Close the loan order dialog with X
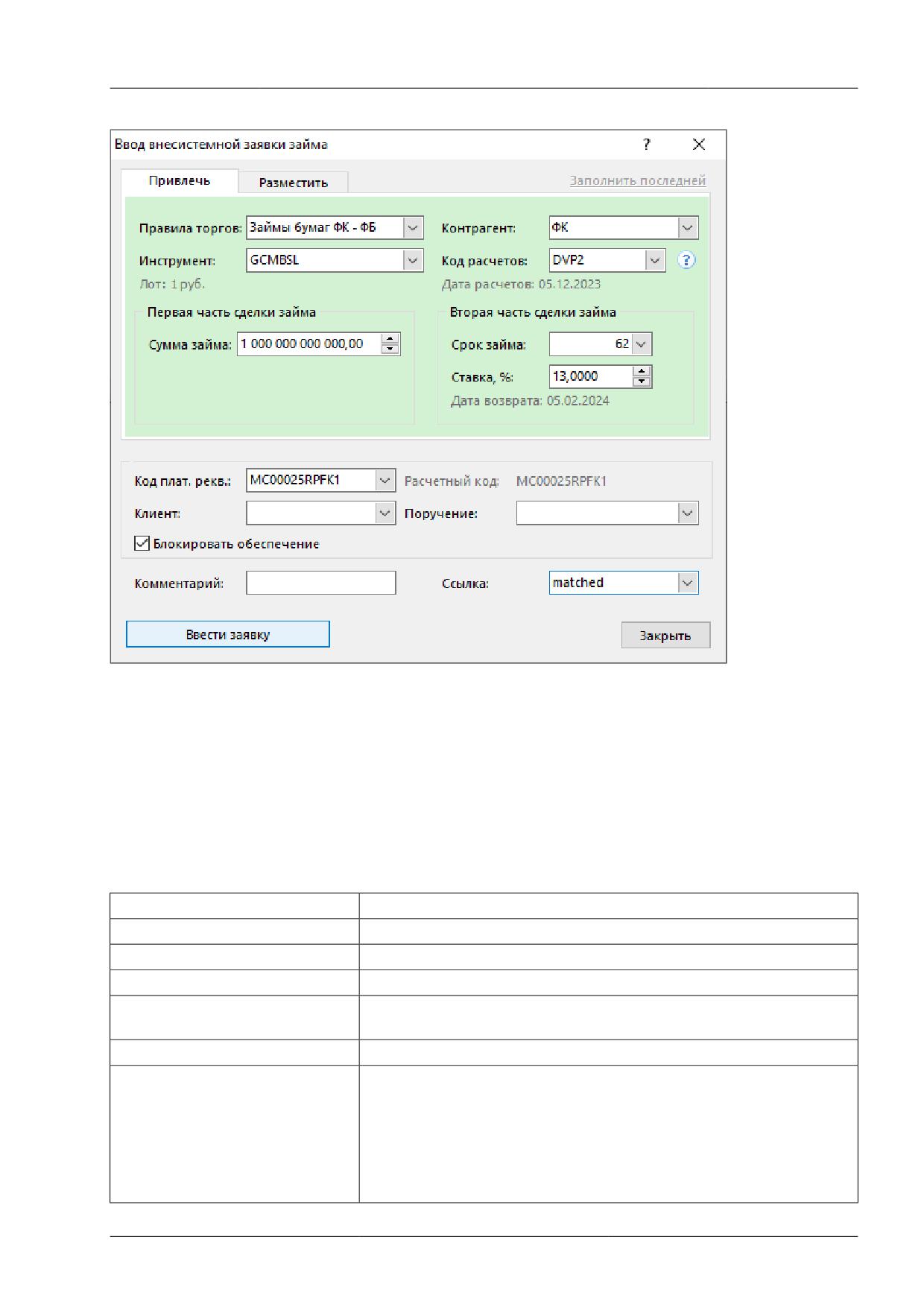Viewport: 924px width, 1307px height. (699, 145)
